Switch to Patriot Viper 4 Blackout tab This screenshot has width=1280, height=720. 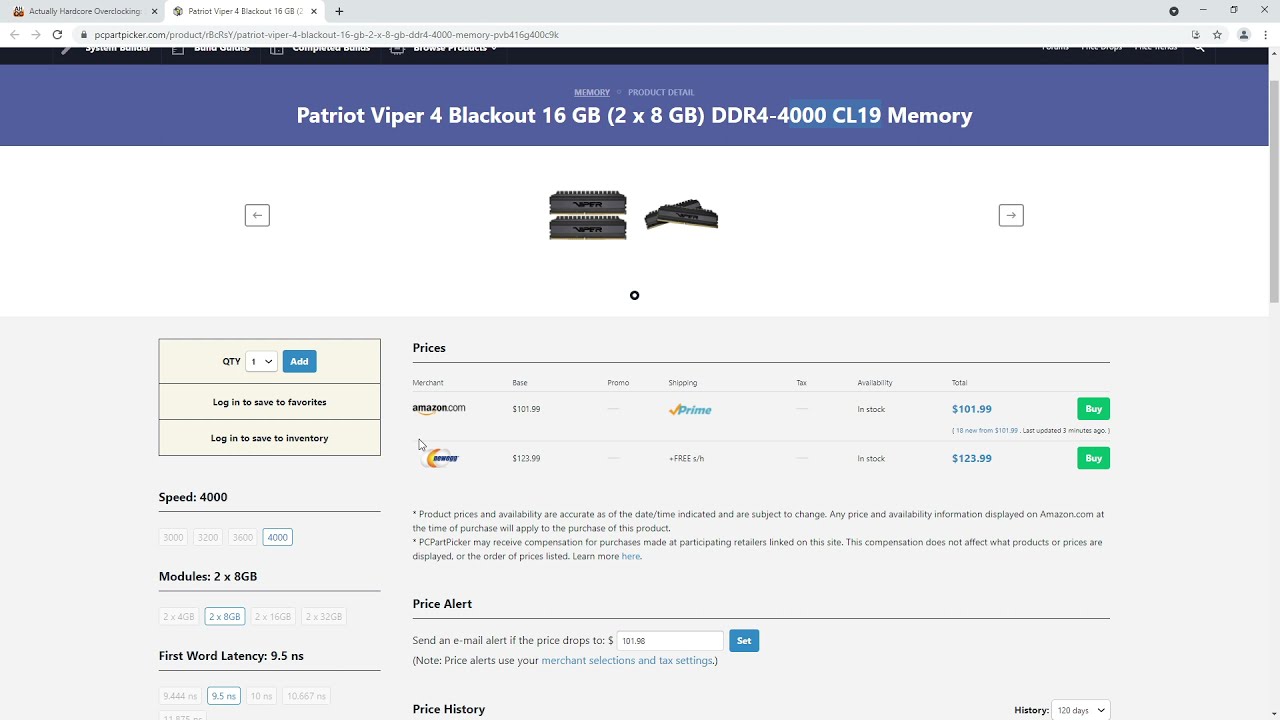245,11
